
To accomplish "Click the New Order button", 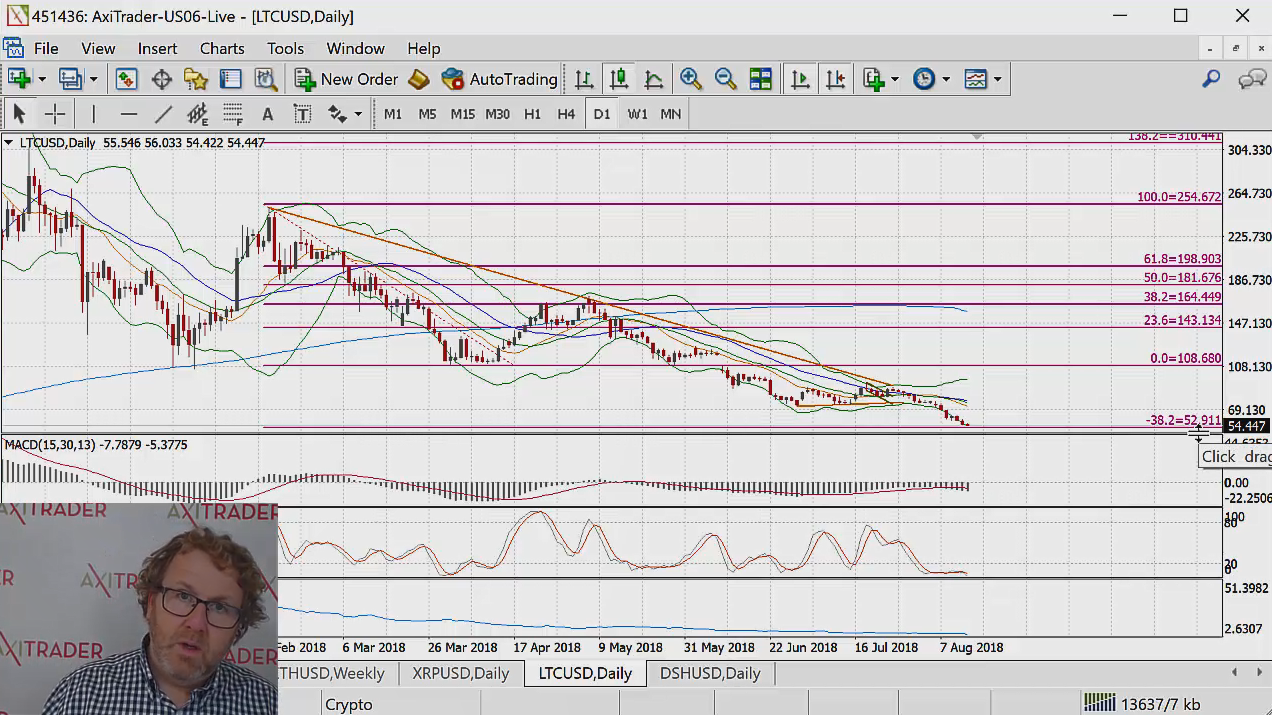I will tap(347, 79).
